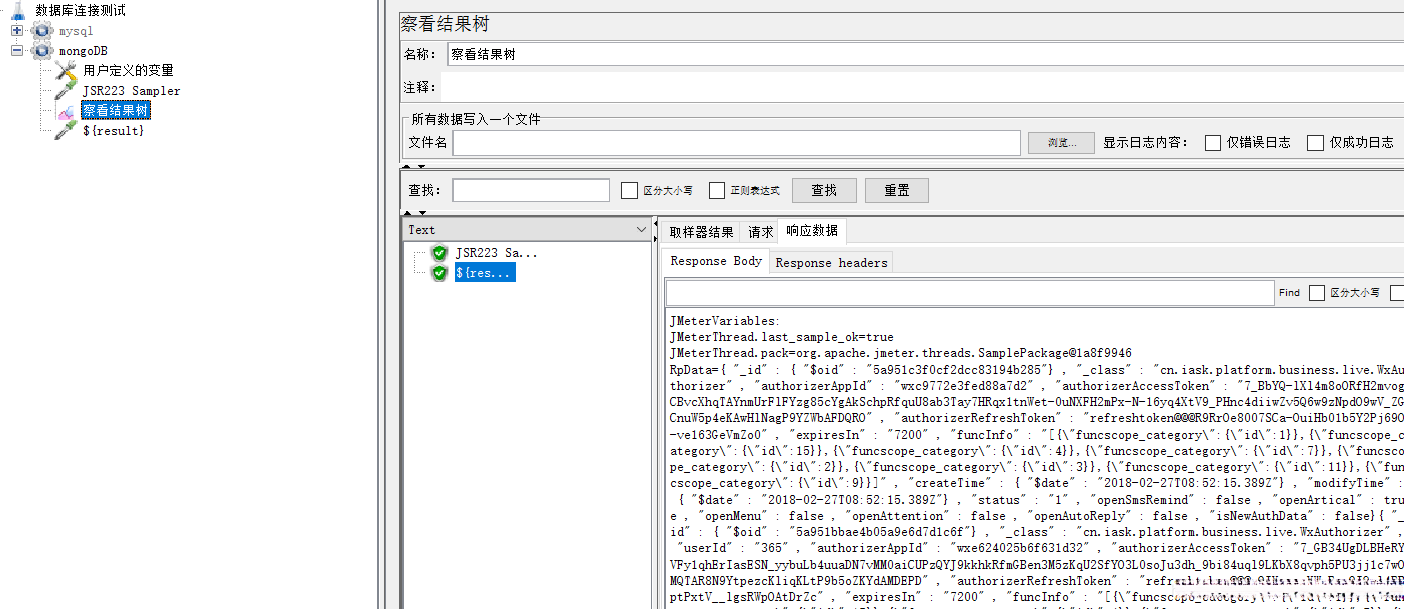Toggle case sensitive search checkbox
The height and width of the screenshot is (609, 1404).
point(629,190)
